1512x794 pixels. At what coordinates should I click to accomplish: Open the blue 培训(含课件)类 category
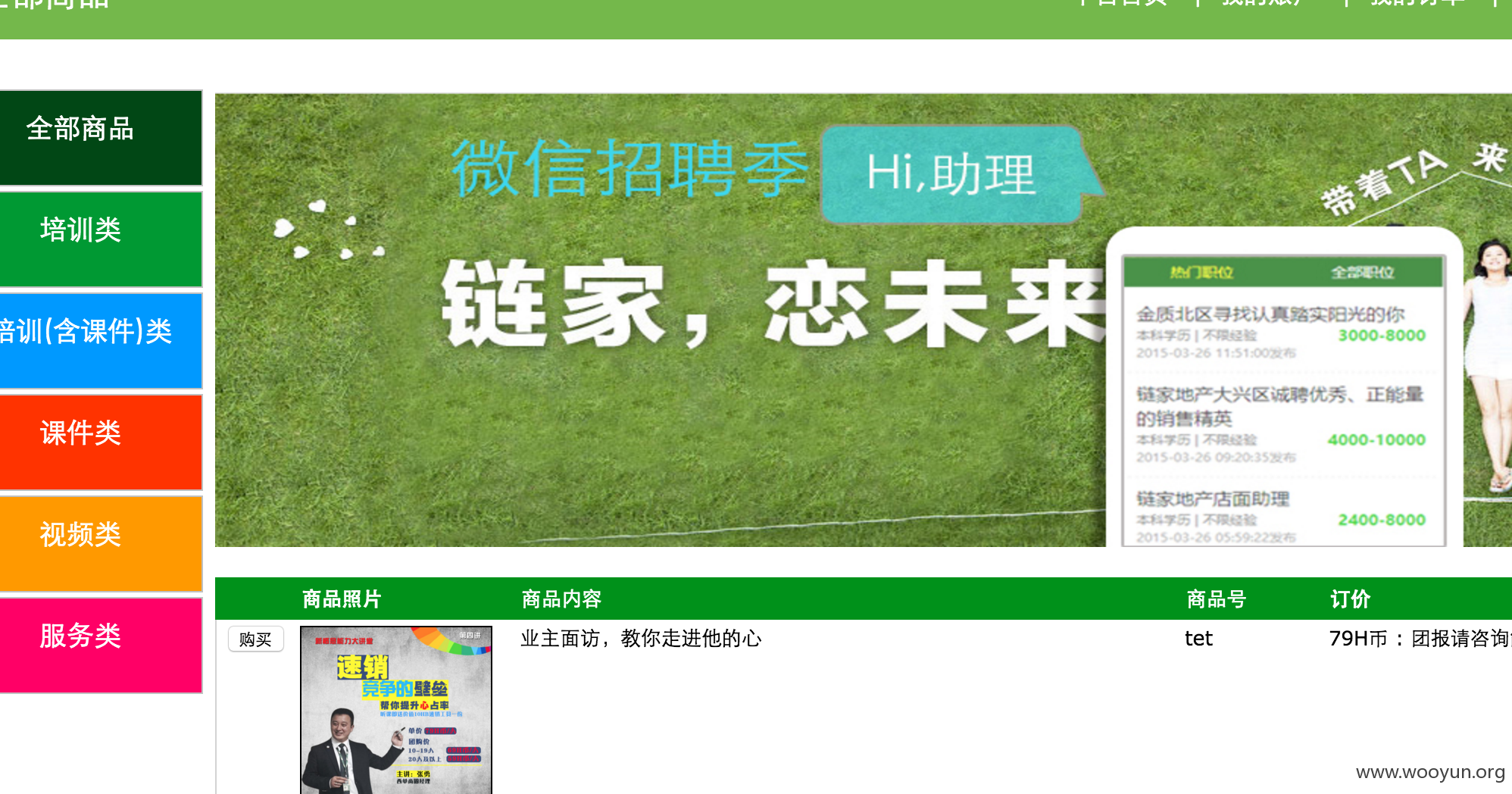pyautogui.click(x=101, y=341)
